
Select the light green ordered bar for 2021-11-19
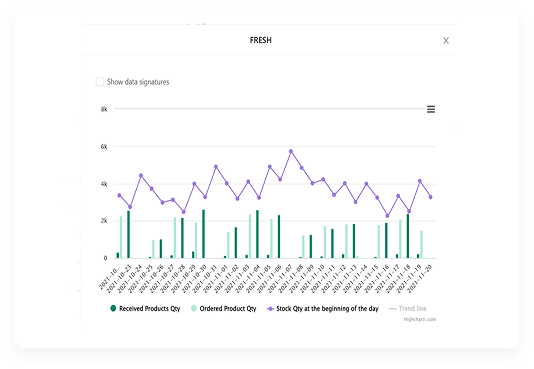421,244
